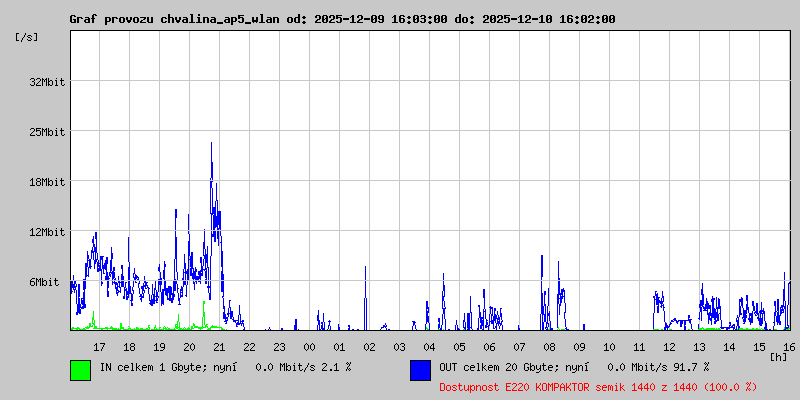
Task: Click the hour label '07' on x-axis
Action: pyautogui.click(x=519, y=347)
